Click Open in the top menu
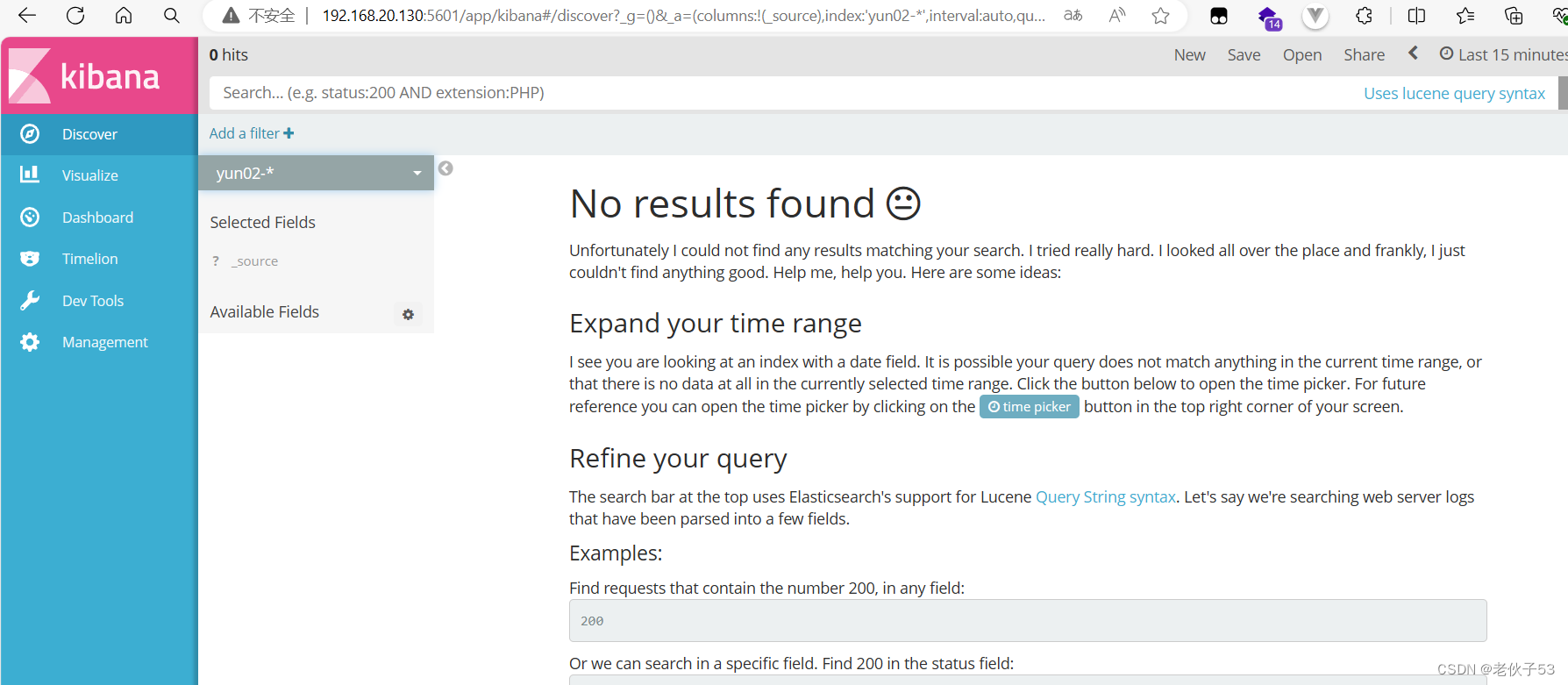 1301,54
